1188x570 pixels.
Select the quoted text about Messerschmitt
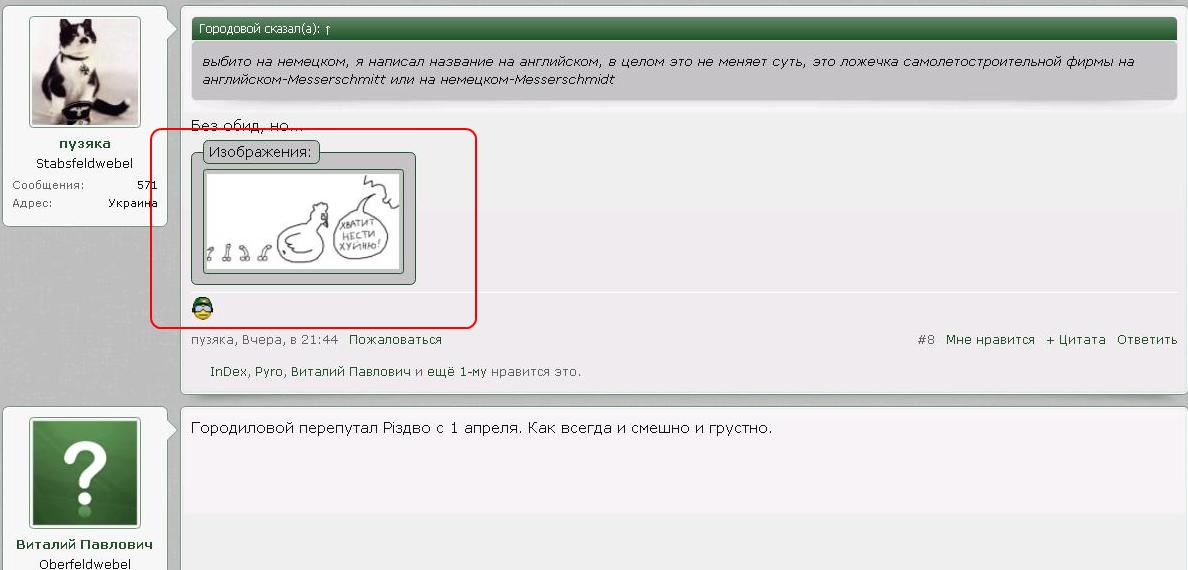pyautogui.click(x=668, y=70)
